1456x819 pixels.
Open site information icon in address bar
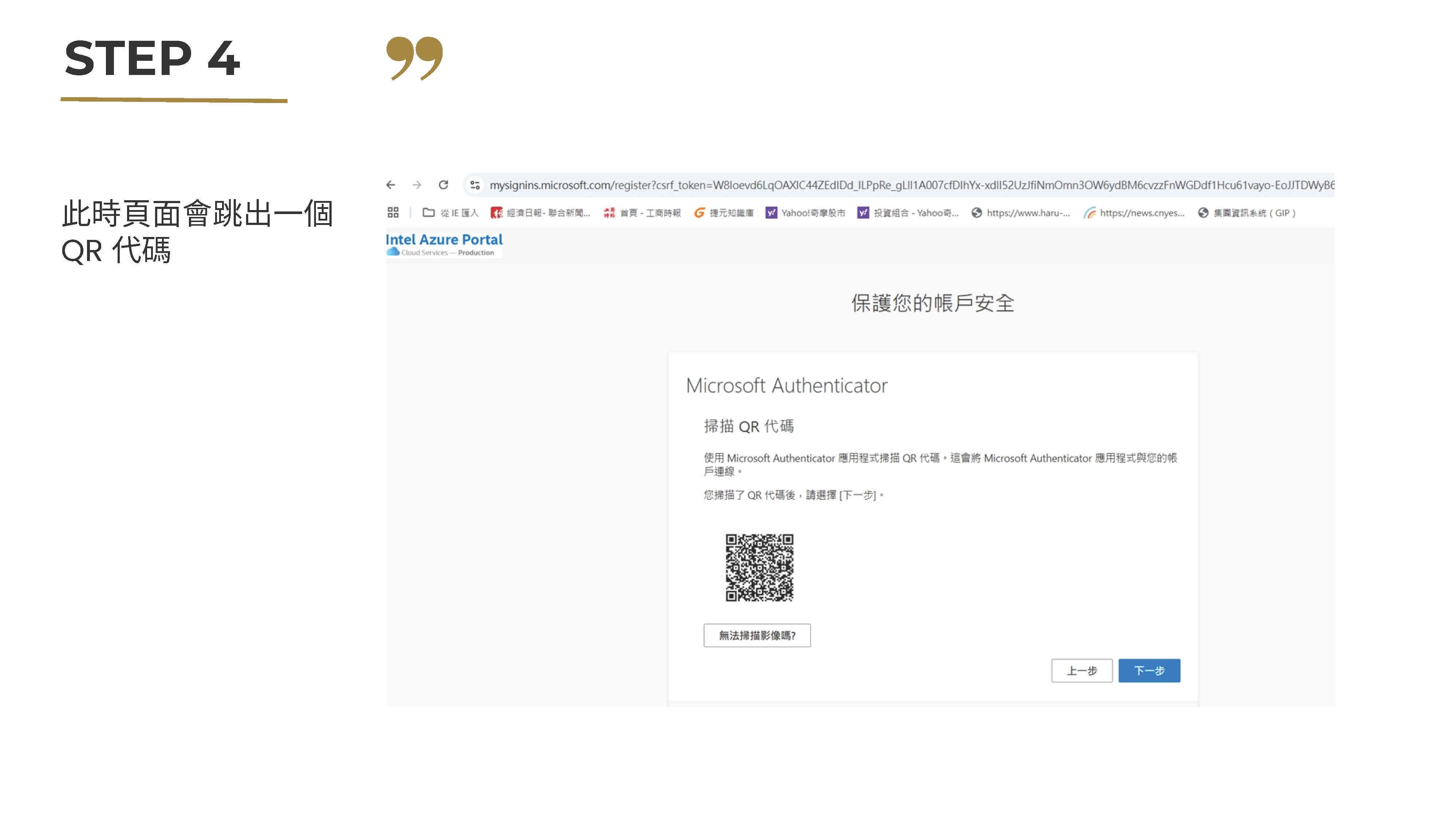pyautogui.click(x=475, y=185)
